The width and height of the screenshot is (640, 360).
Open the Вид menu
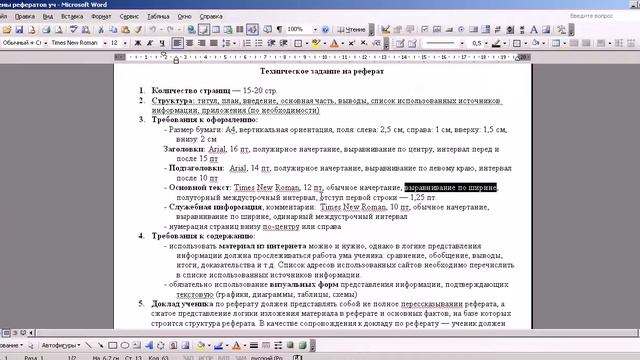point(48,16)
